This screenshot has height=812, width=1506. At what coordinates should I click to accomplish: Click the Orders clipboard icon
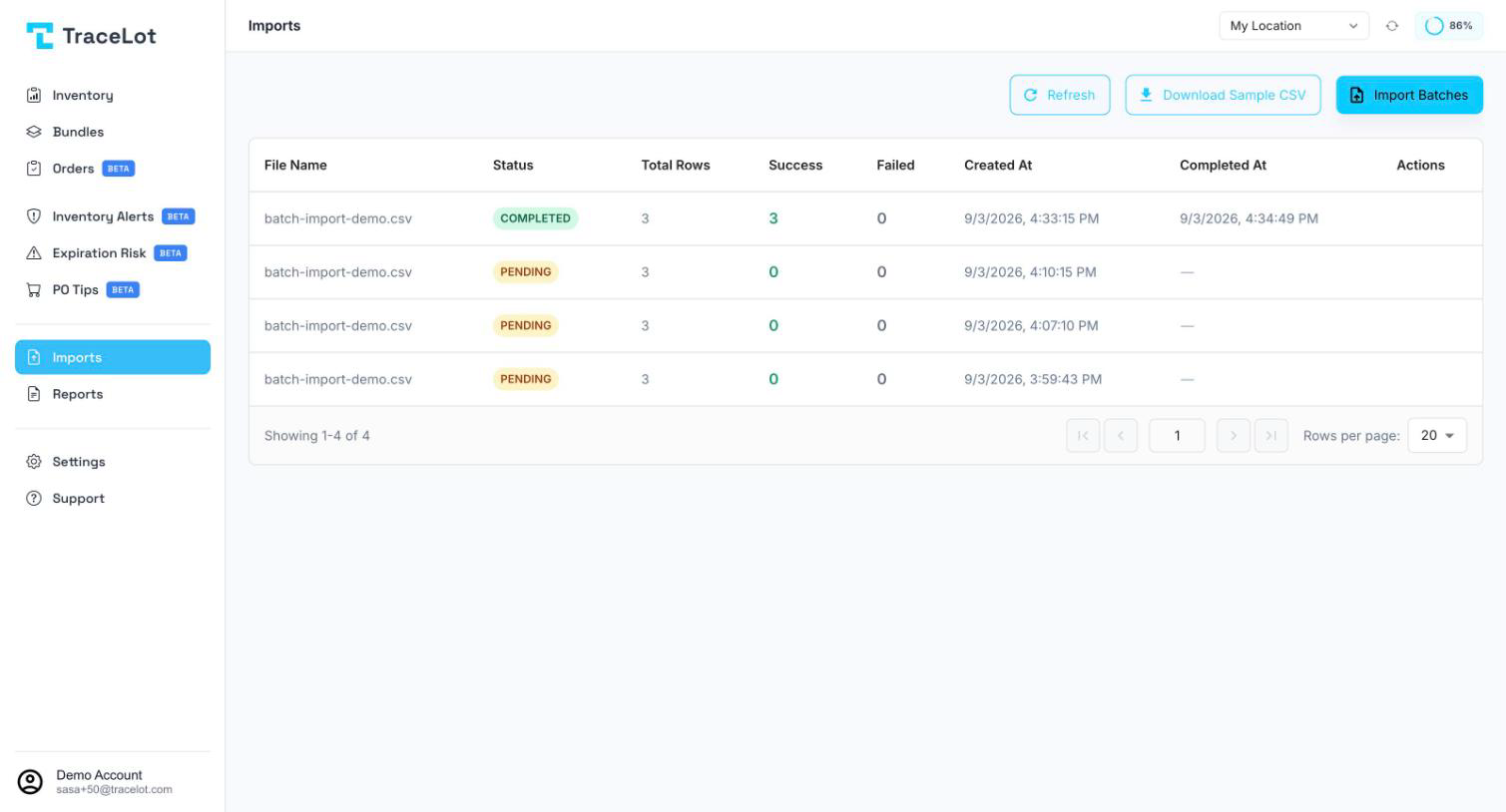click(34, 169)
